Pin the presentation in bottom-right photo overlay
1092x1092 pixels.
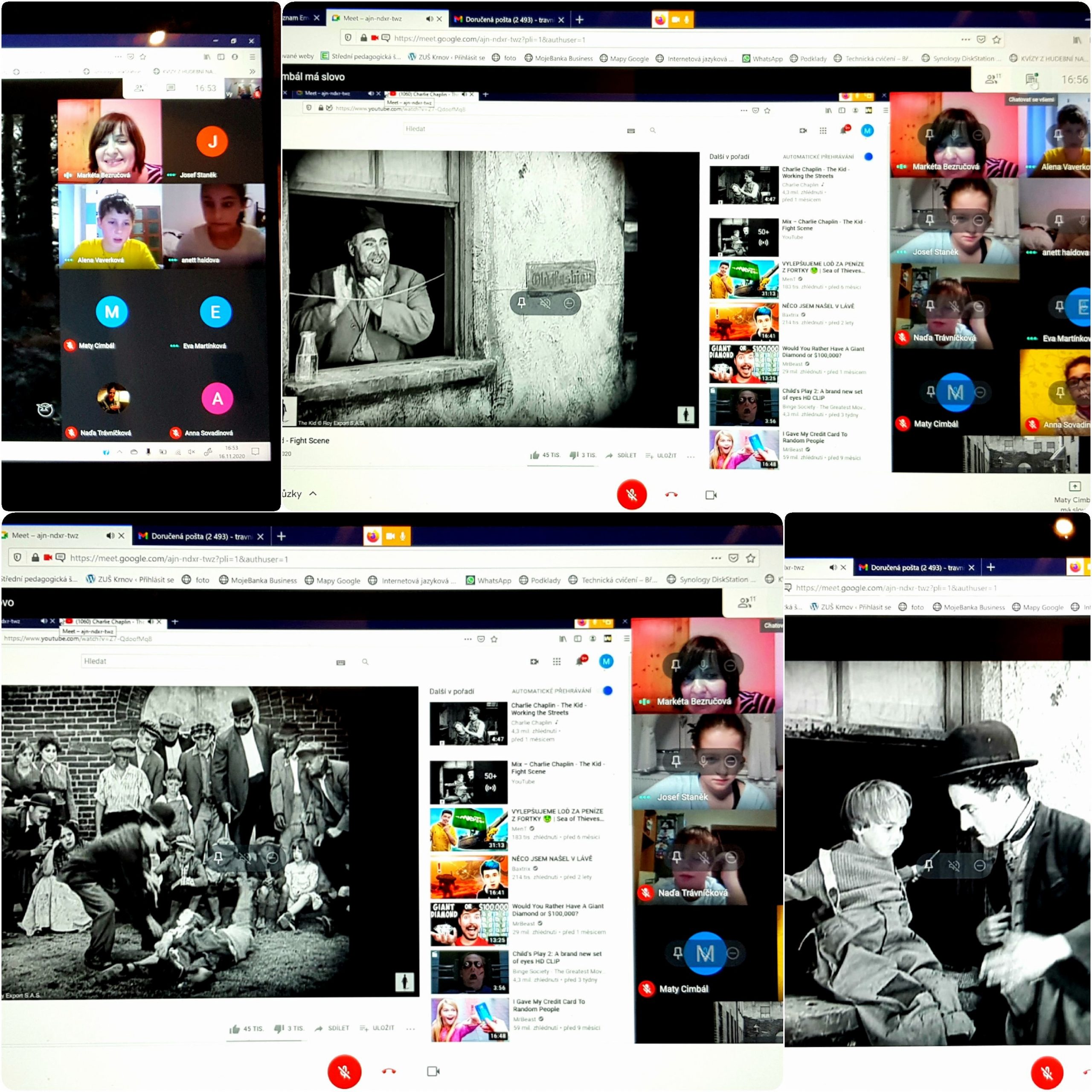pos(928,865)
